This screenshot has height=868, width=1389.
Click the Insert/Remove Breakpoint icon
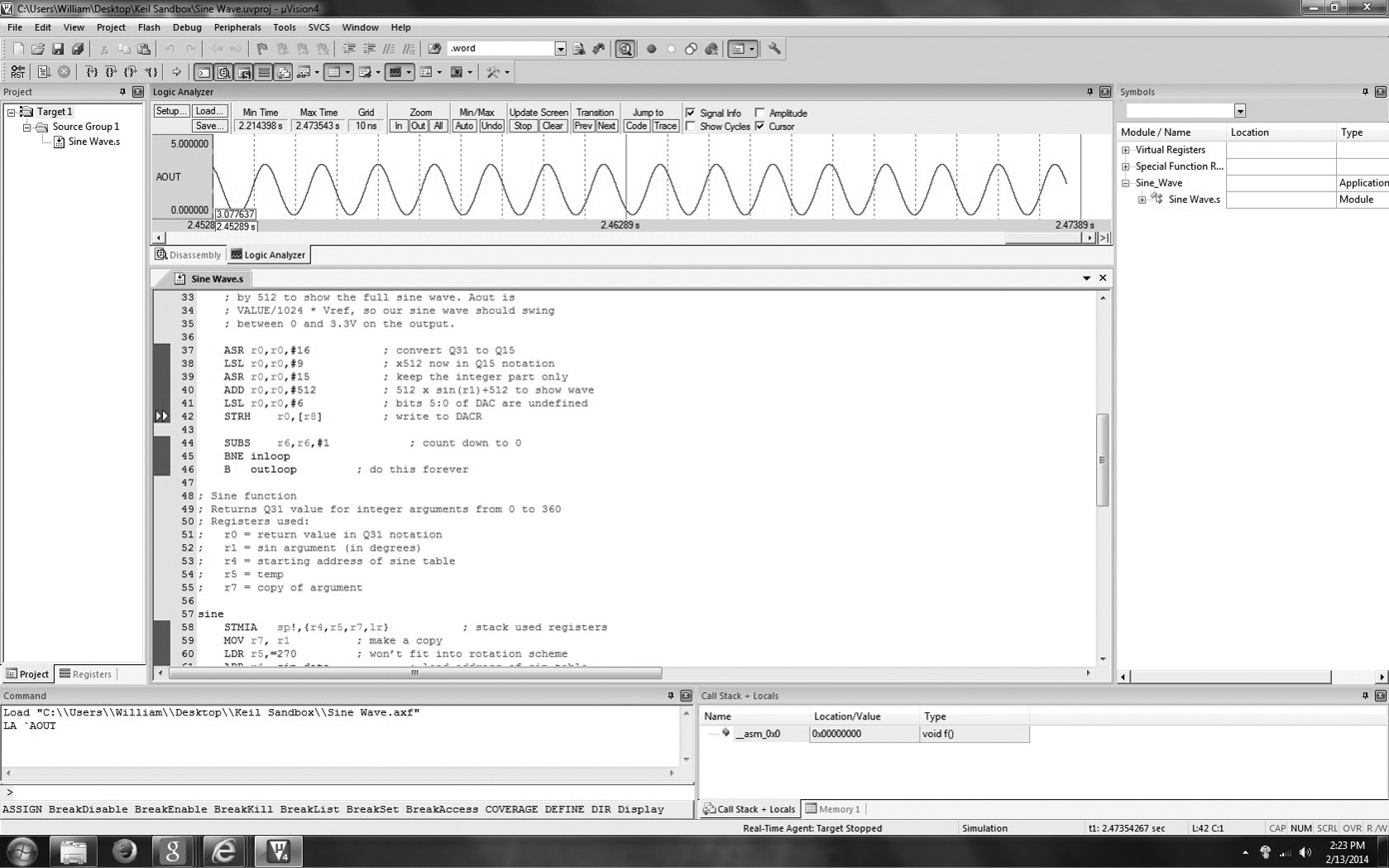coord(262,47)
